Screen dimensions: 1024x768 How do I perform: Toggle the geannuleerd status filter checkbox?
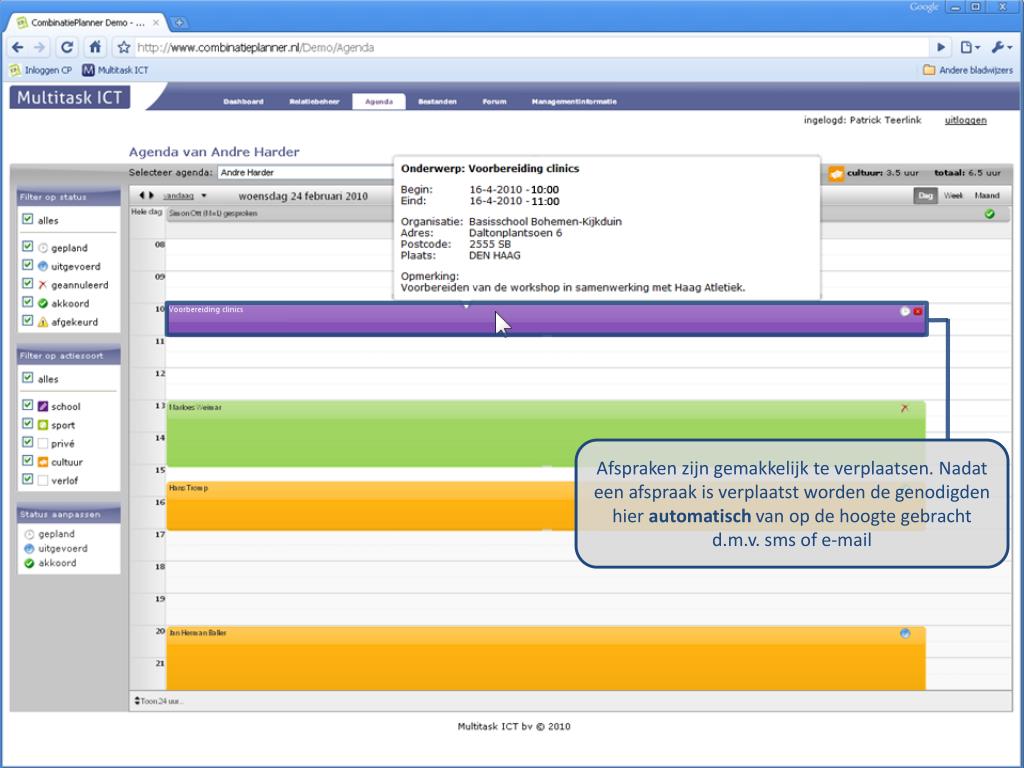click(27, 283)
